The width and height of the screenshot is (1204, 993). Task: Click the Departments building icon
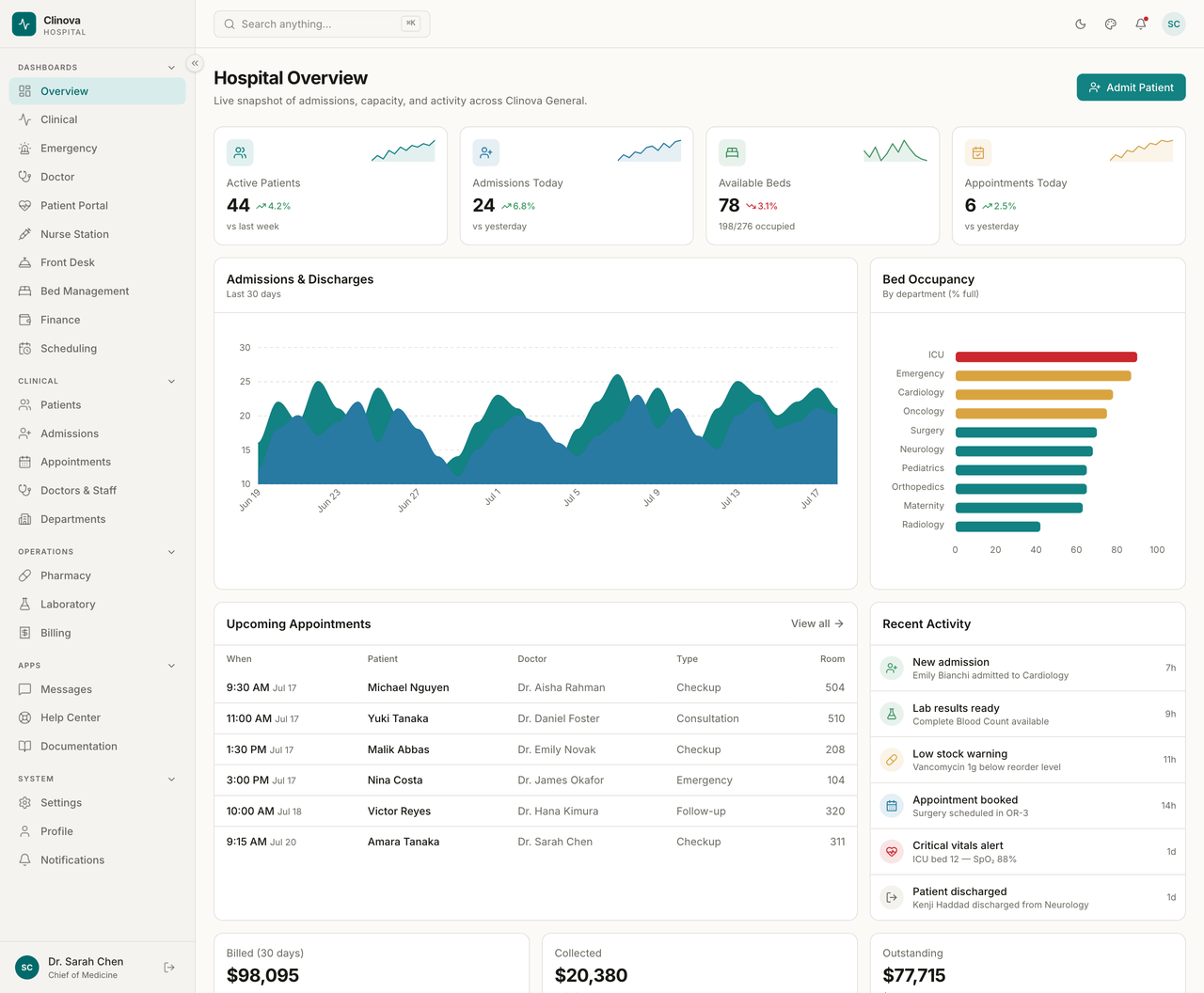click(x=25, y=519)
